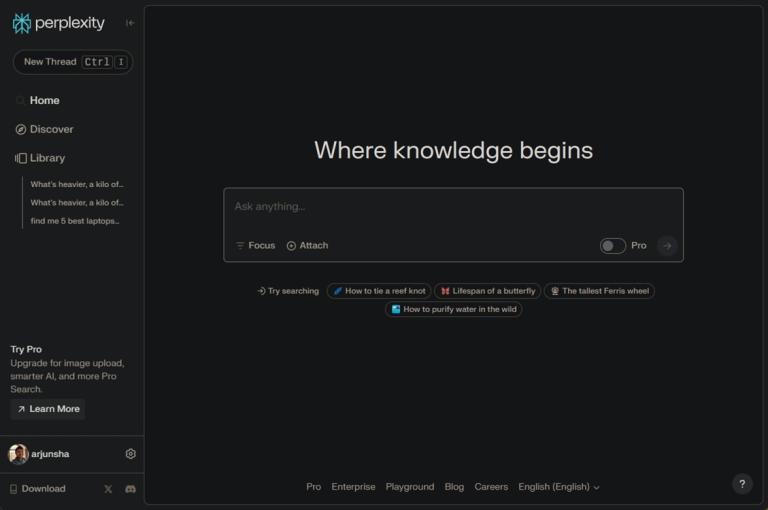Screen dimensions: 768x510
Task: Open the "find me 5 best laptops" thread
Action: pos(75,221)
